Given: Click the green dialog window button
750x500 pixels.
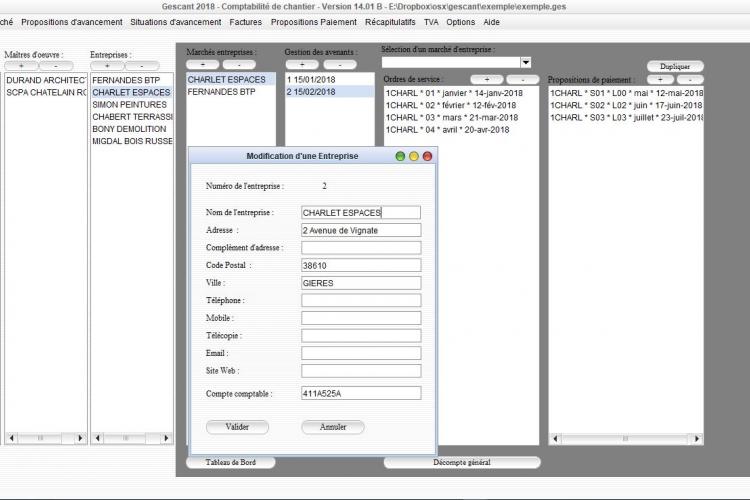Looking at the screenshot, I should pos(400,156).
